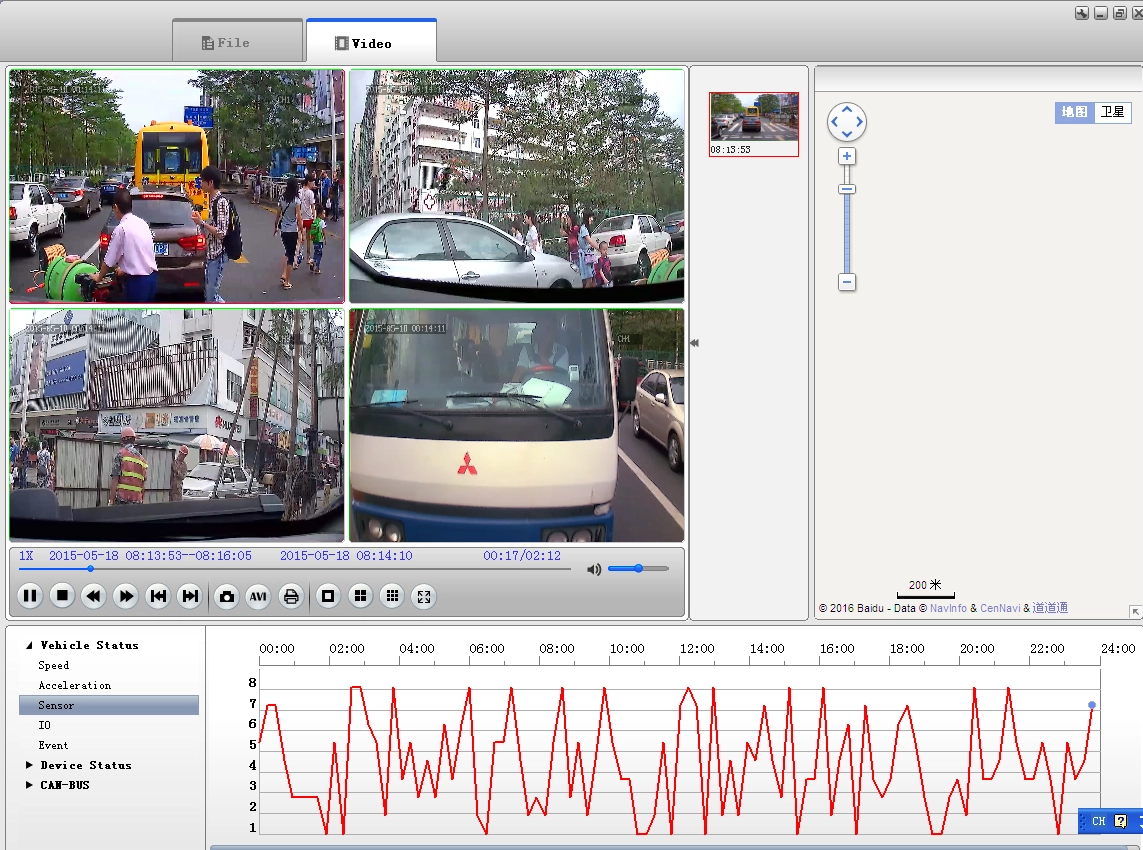The image size is (1143, 850).
Task: Take a snapshot with camera icon
Action: 227,596
